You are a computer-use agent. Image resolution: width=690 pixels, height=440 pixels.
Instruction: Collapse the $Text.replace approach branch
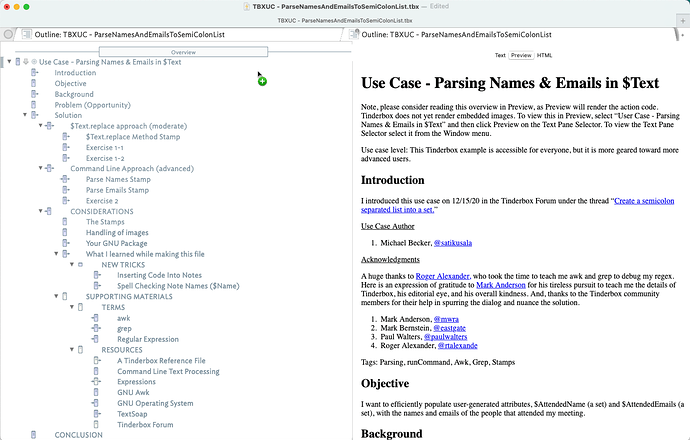[x=40, y=126]
